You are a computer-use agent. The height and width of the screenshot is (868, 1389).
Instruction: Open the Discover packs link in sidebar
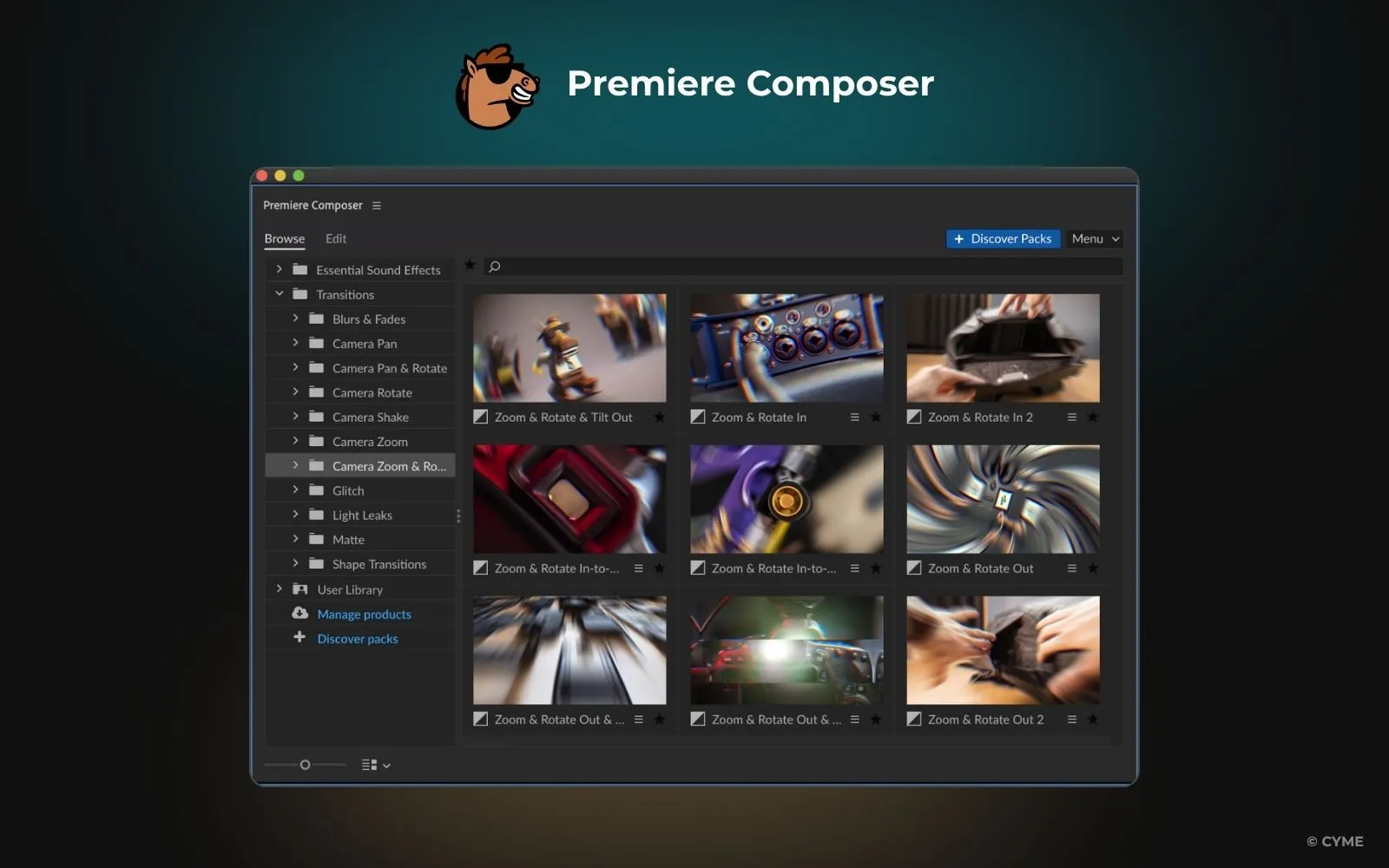coord(357,638)
